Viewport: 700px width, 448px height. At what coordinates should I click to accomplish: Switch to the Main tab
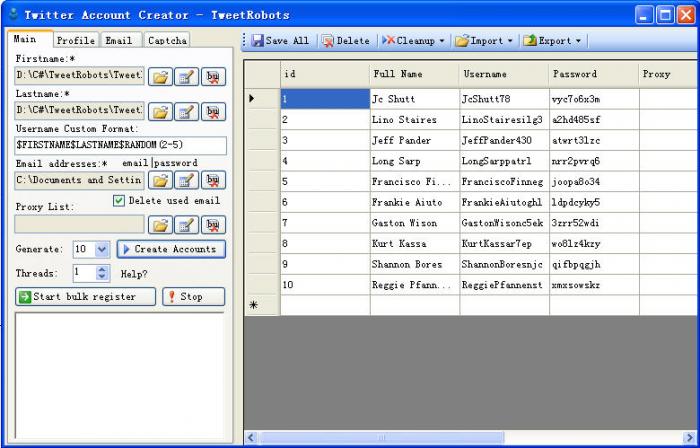pyautogui.click(x=29, y=39)
